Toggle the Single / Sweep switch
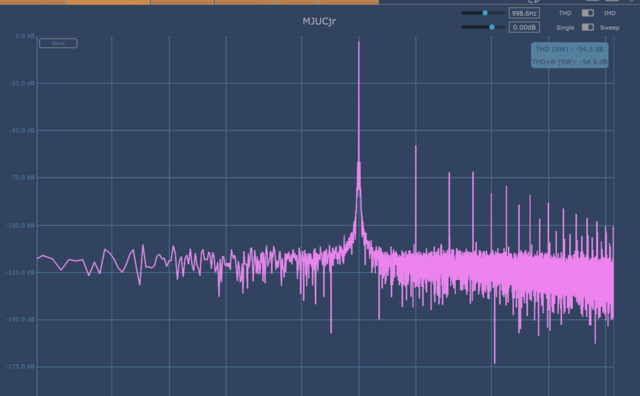 point(587,27)
